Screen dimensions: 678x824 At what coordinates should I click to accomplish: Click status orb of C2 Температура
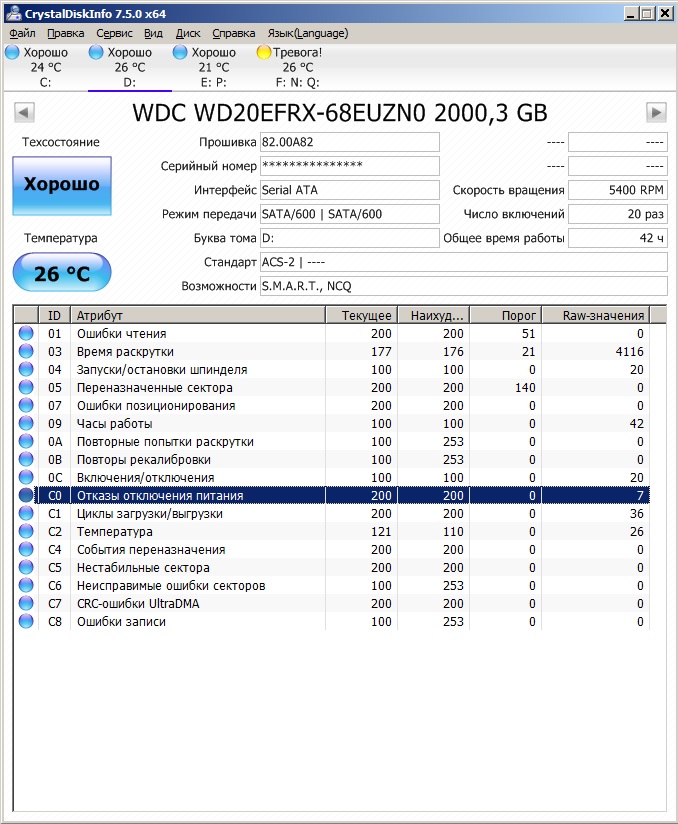pyautogui.click(x=26, y=531)
